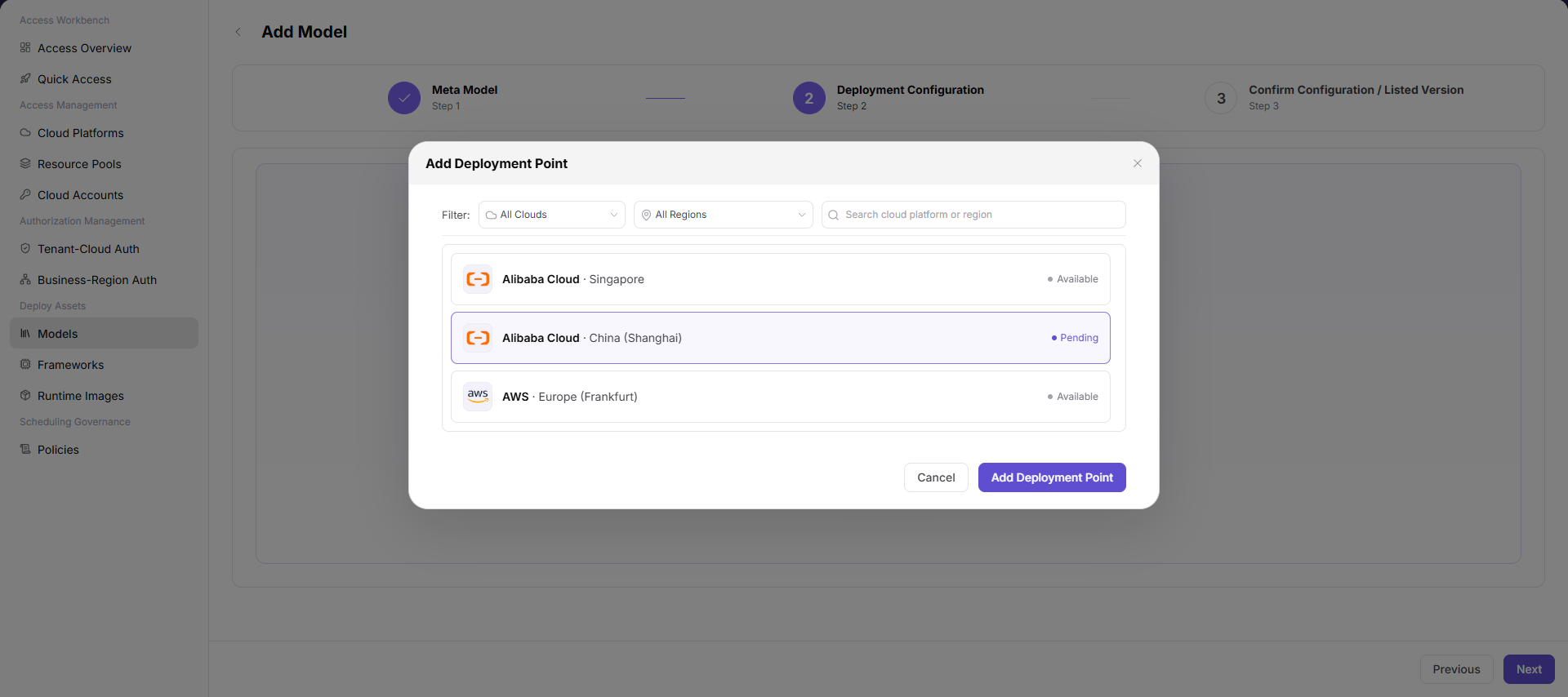
Task: Open Cloud Accounts menu item
Action: click(104, 195)
